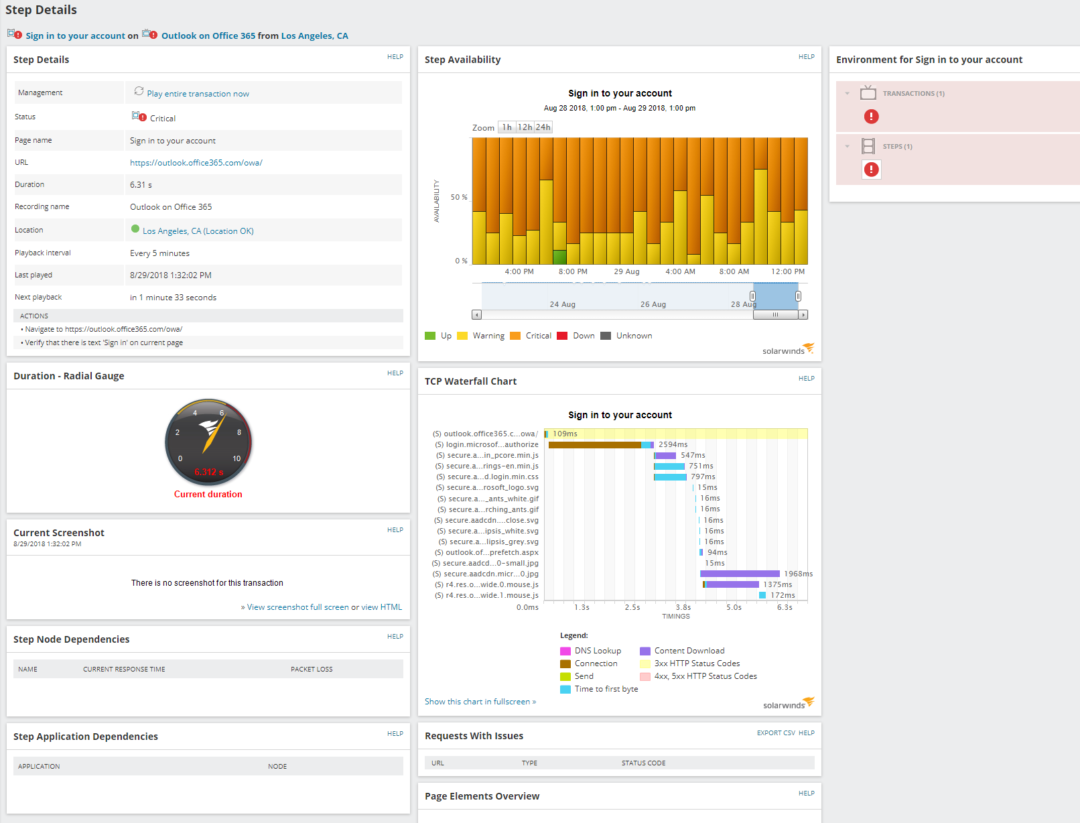Open Help for Duration - Radial Gauge panel
Viewport: 1080px width, 823px height.
pyautogui.click(x=395, y=373)
